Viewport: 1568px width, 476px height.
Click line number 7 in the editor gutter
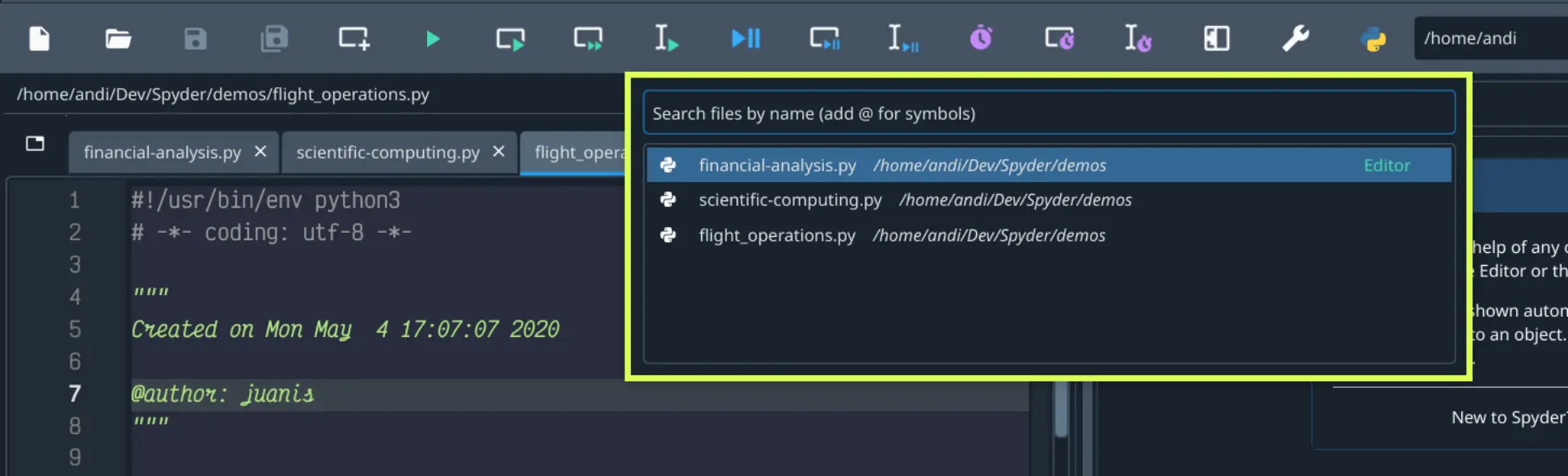tap(75, 394)
